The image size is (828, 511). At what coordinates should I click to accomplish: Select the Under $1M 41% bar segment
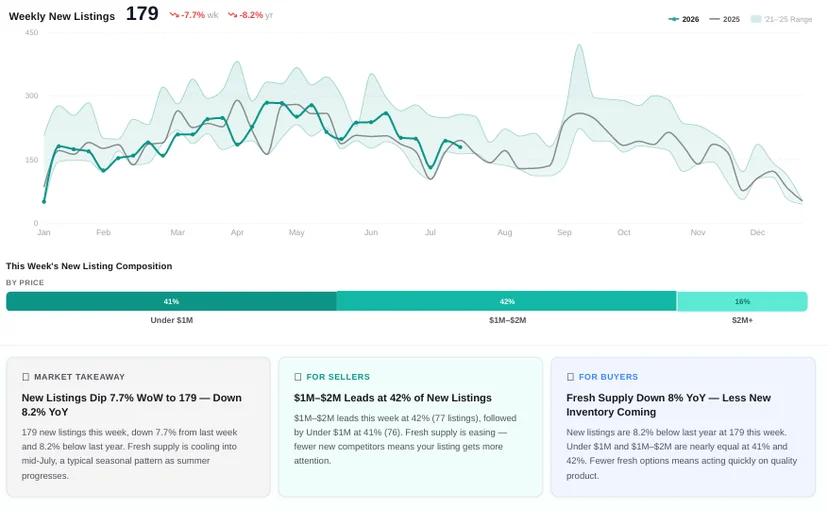171,301
